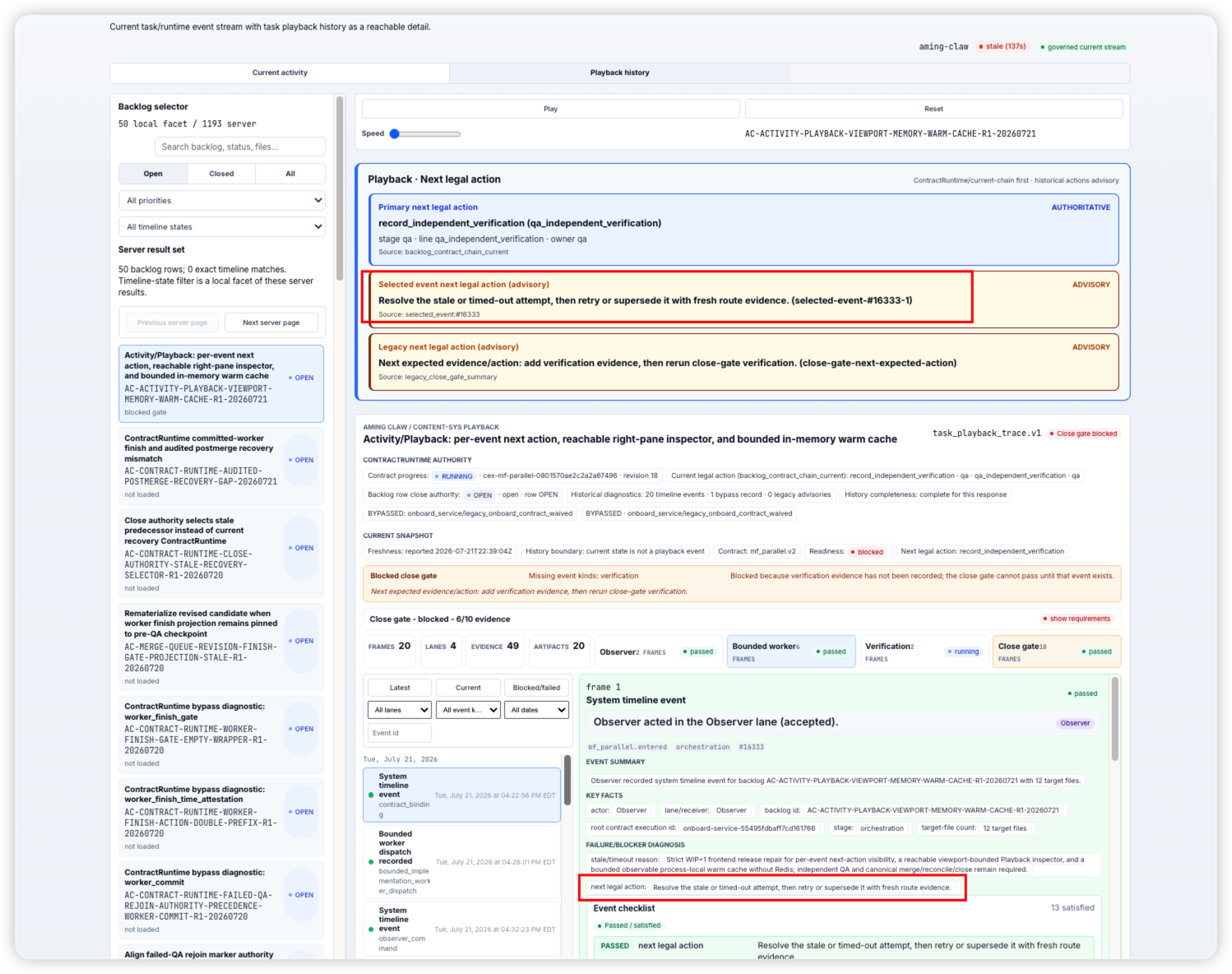Viewport: 1232px width, 974px height.
Task: Open the All lanes dropdown
Action: pyautogui.click(x=400, y=710)
